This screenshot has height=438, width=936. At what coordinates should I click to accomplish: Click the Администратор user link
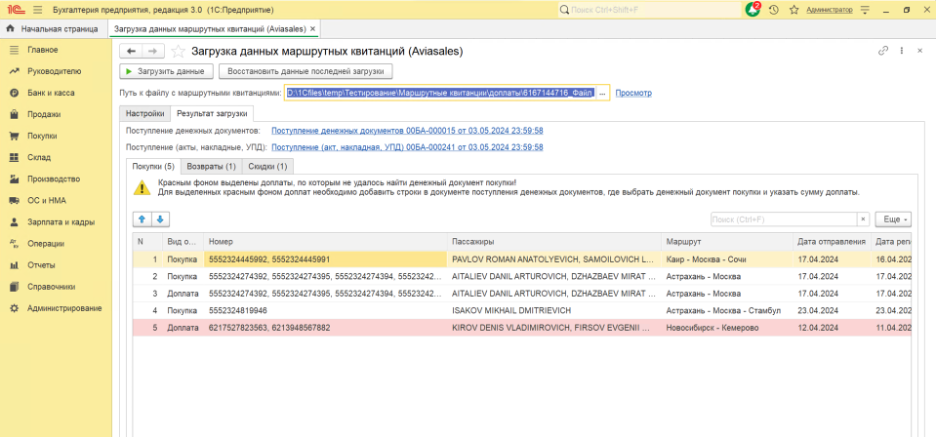(829, 10)
